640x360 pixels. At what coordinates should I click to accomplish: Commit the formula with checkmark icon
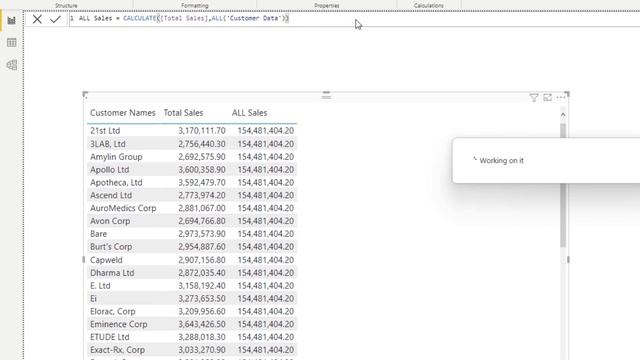56,19
